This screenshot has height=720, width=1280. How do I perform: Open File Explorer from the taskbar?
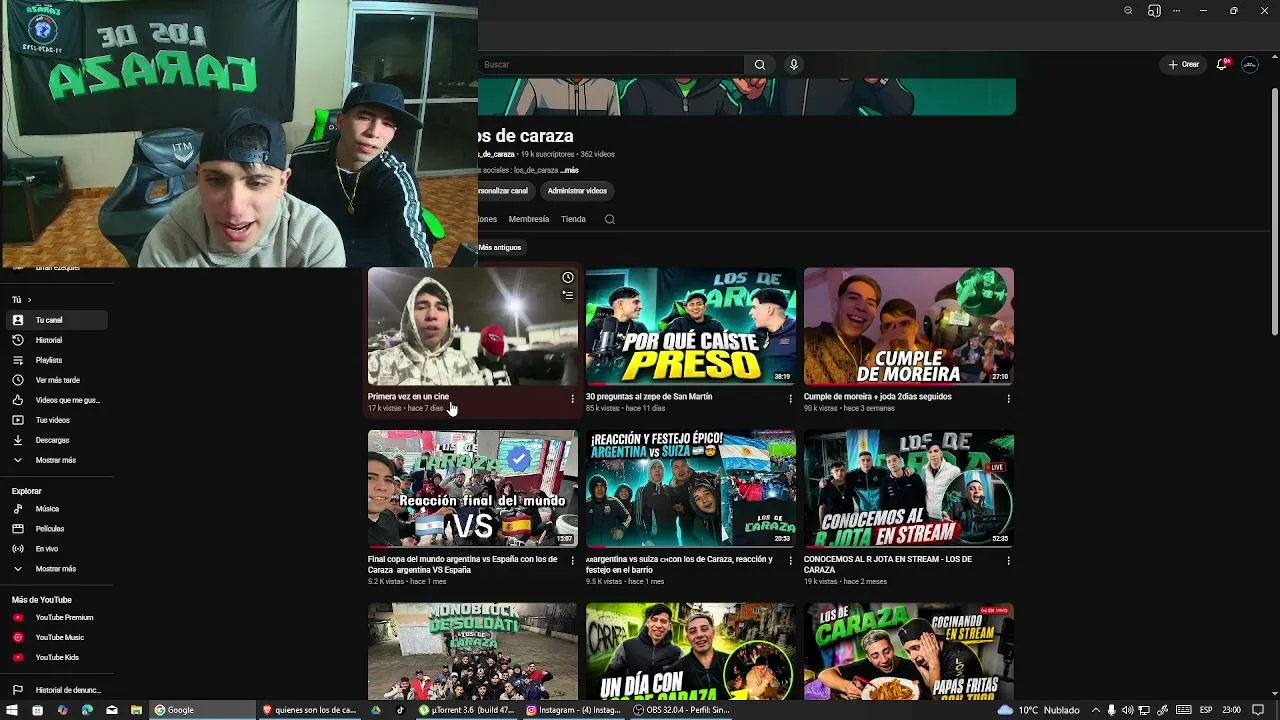pos(137,710)
